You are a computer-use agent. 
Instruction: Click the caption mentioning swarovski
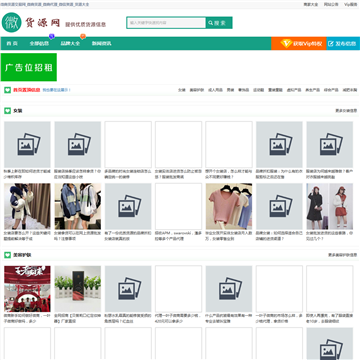(x=178, y=236)
